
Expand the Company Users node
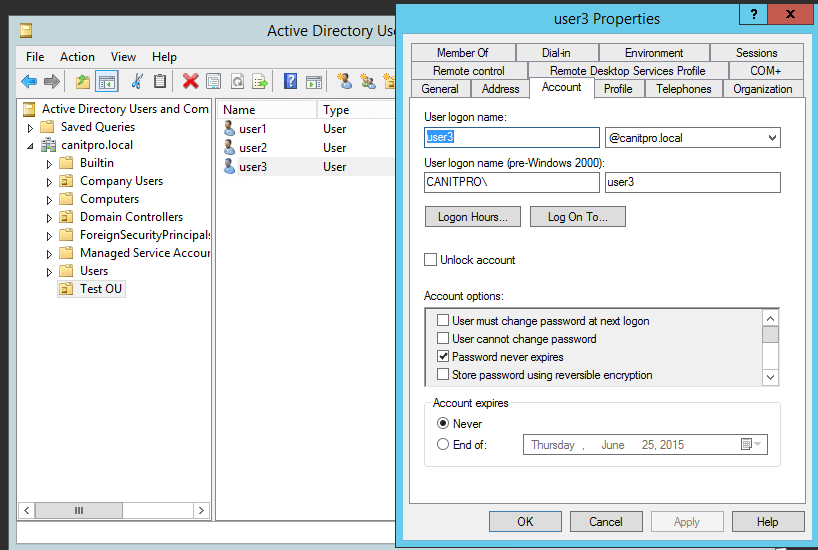[49, 182]
